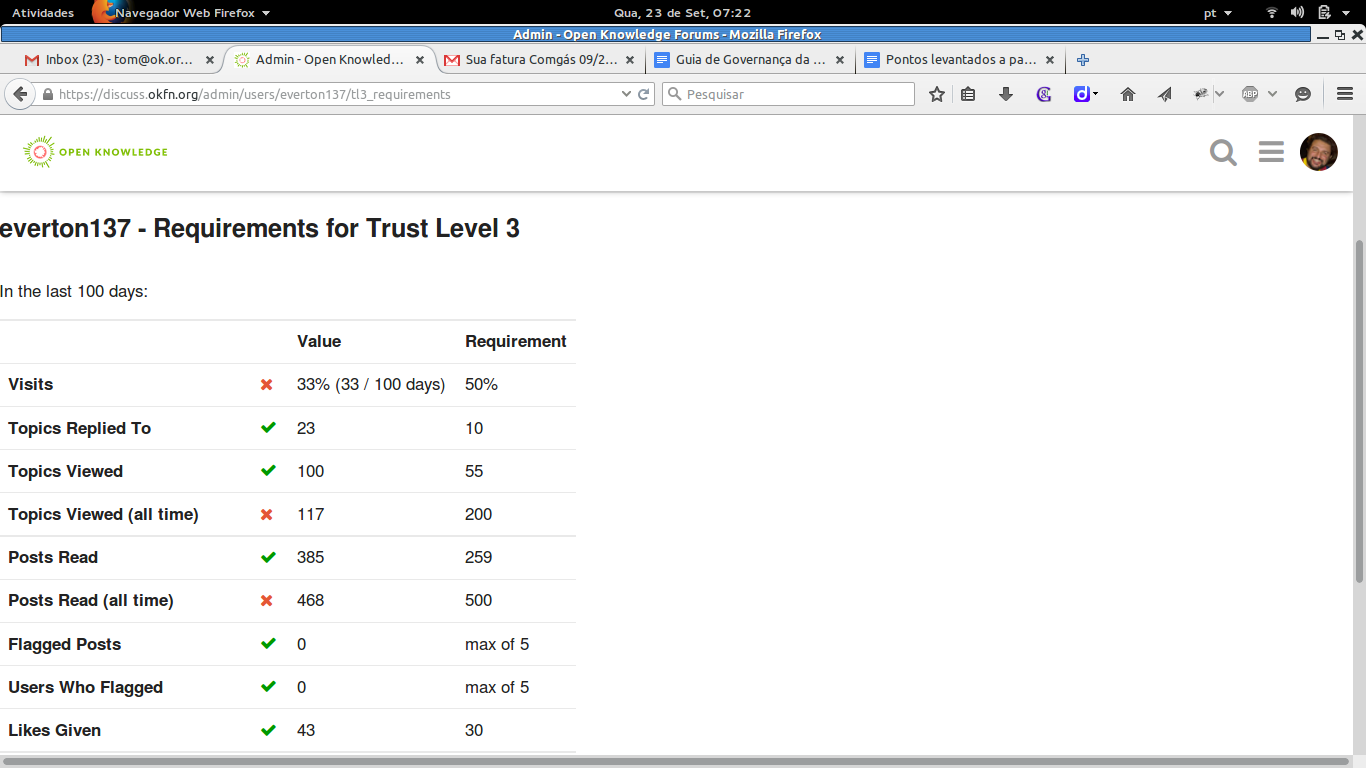
Task: Go to the Firefox home page icon
Action: pyautogui.click(x=1128, y=94)
